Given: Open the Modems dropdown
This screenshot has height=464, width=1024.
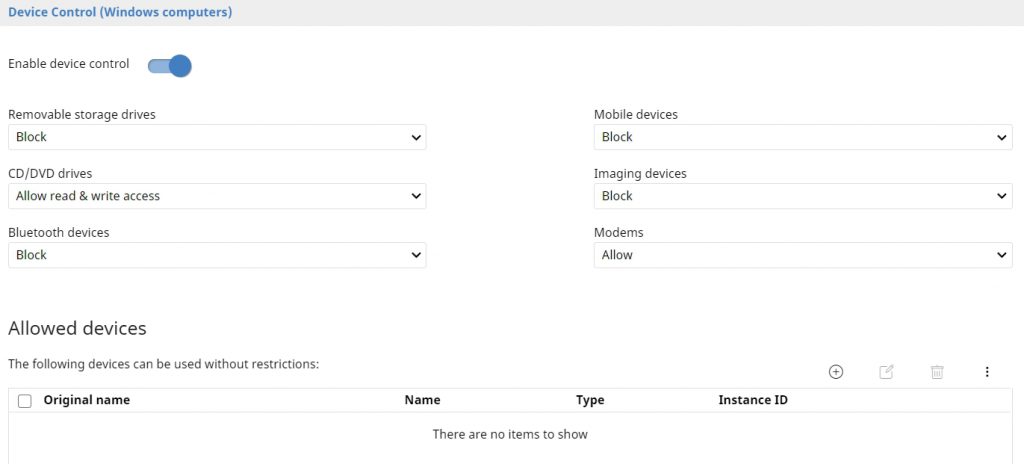Looking at the screenshot, I should (x=803, y=255).
